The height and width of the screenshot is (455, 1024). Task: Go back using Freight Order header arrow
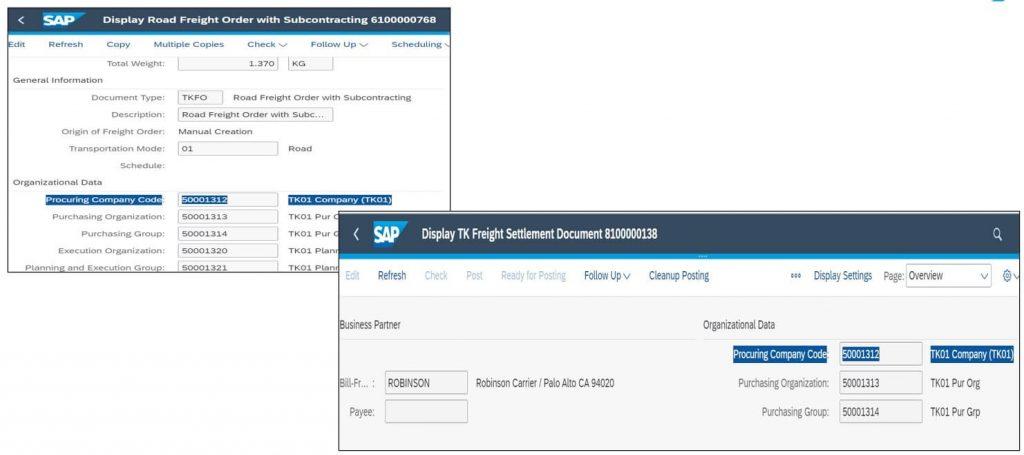[21, 20]
